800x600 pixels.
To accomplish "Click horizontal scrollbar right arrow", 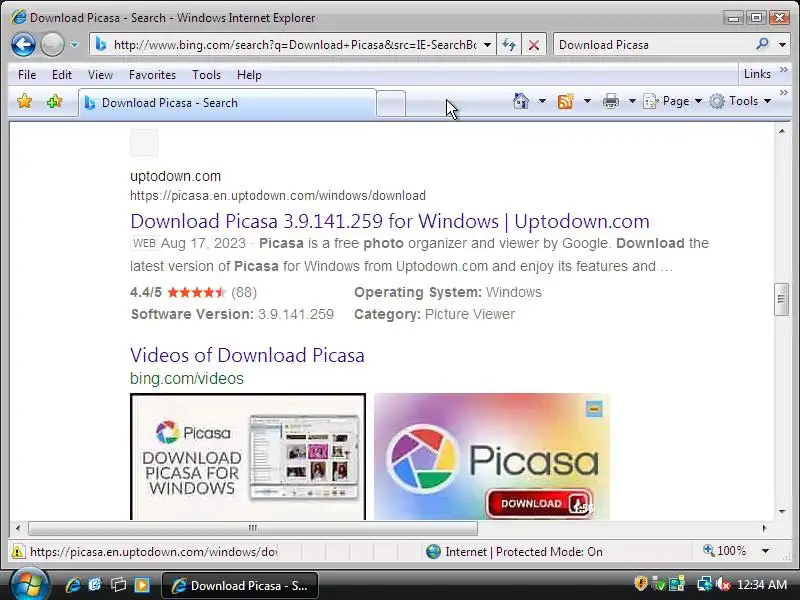I will (x=764, y=528).
